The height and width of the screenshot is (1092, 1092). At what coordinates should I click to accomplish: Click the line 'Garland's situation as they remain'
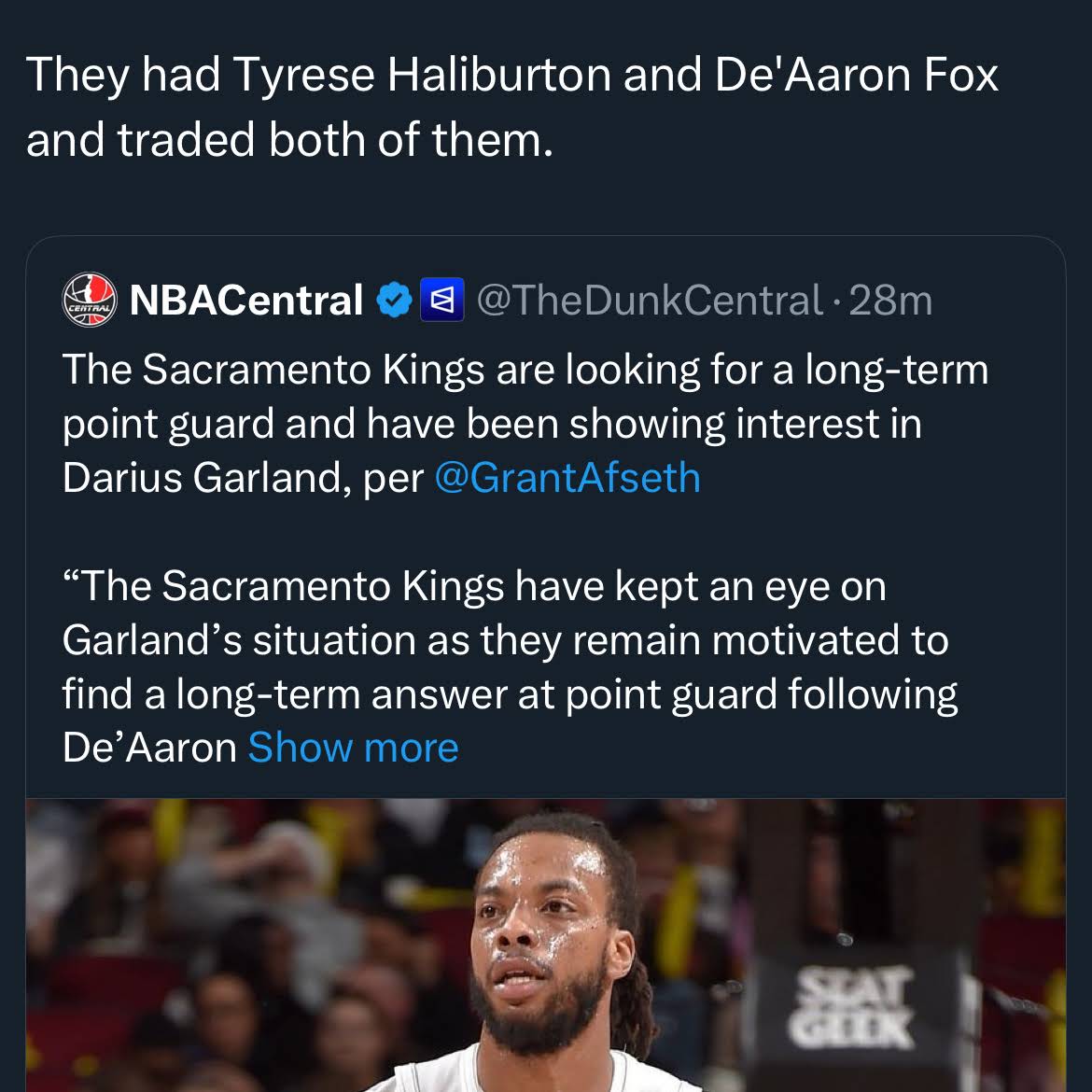tap(505, 640)
